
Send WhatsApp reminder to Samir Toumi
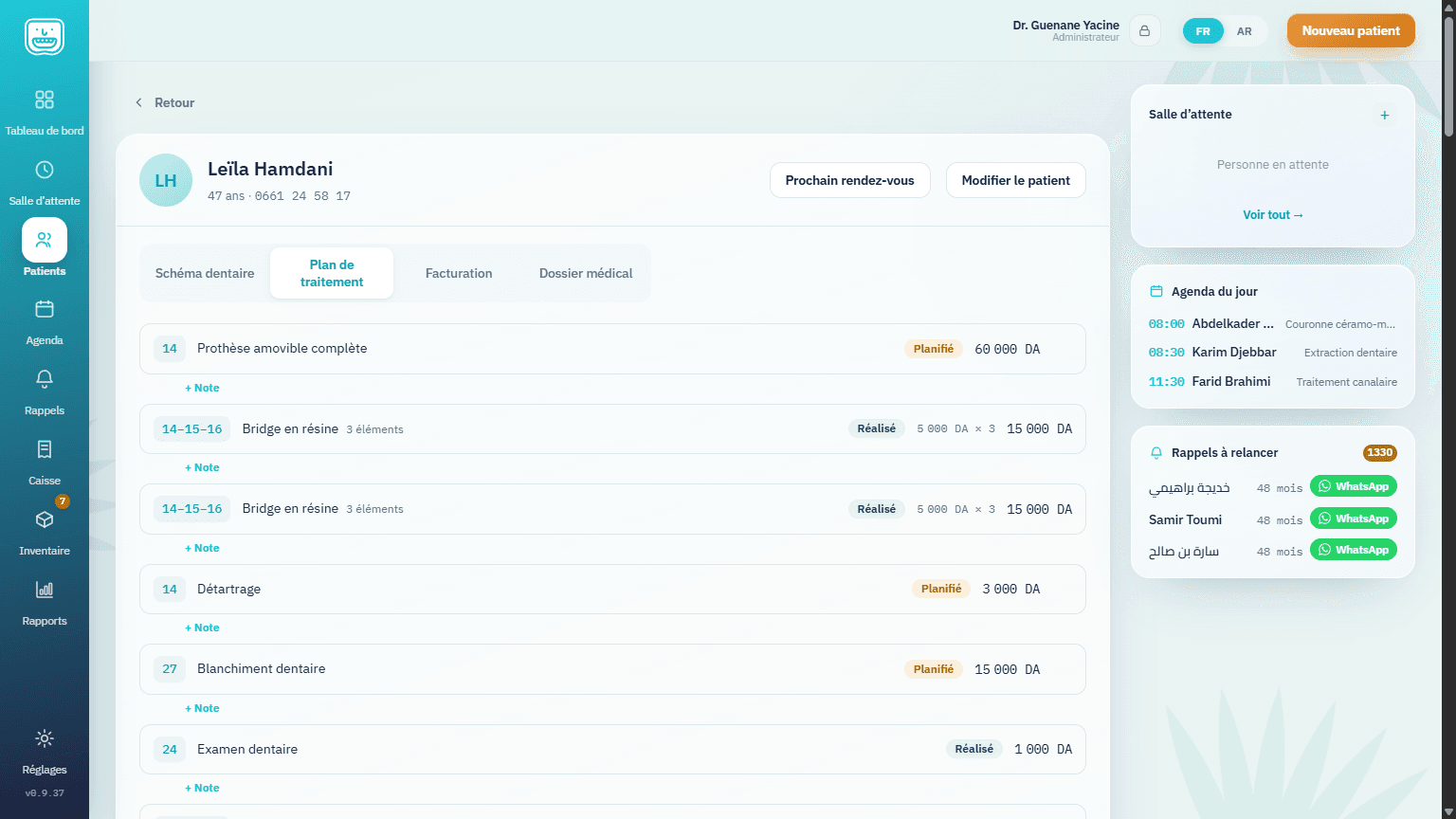(1354, 519)
